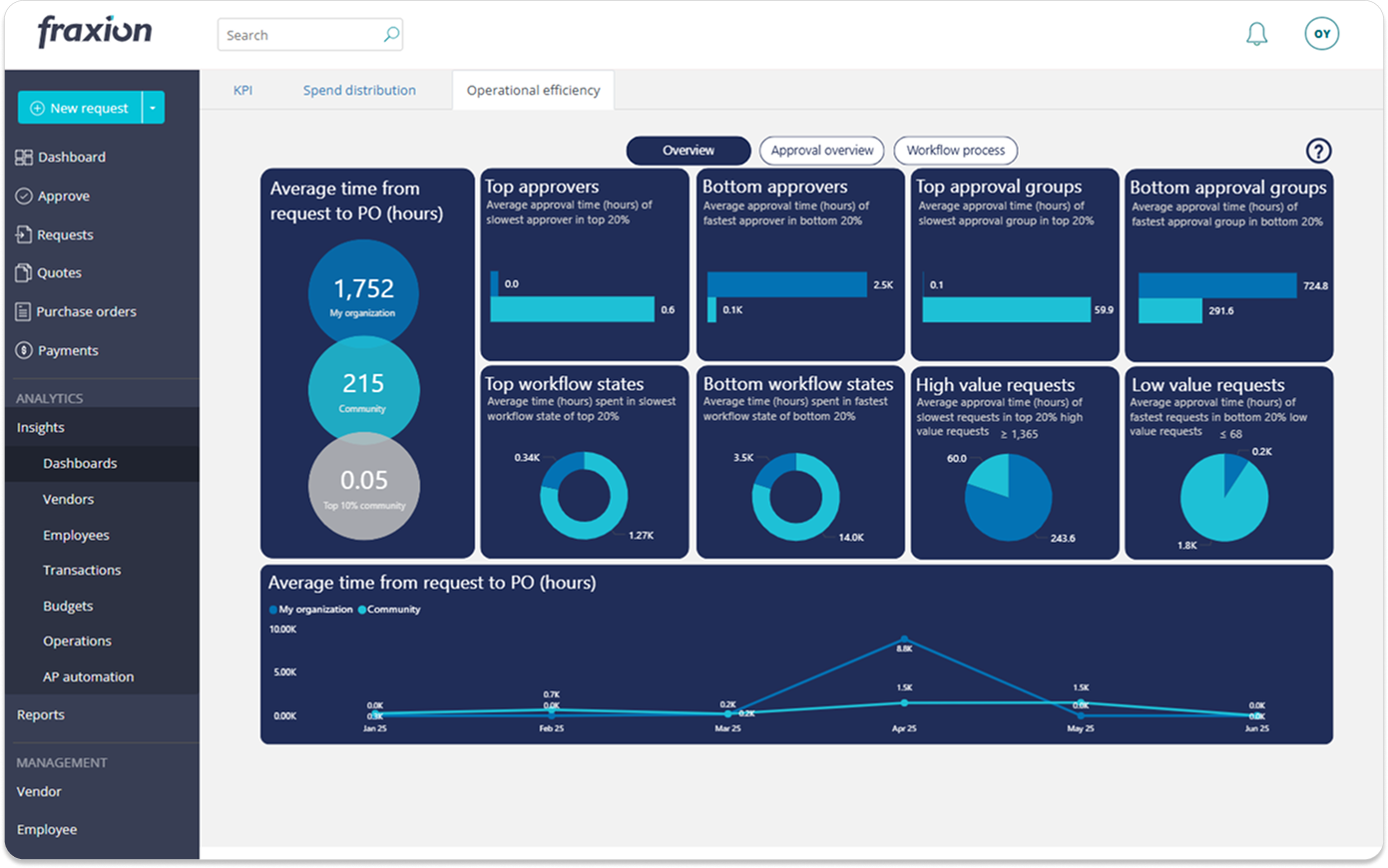Click the Quotes icon in the sidebar
Image resolution: width=1388 pixels, height=868 pixels.
23,272
